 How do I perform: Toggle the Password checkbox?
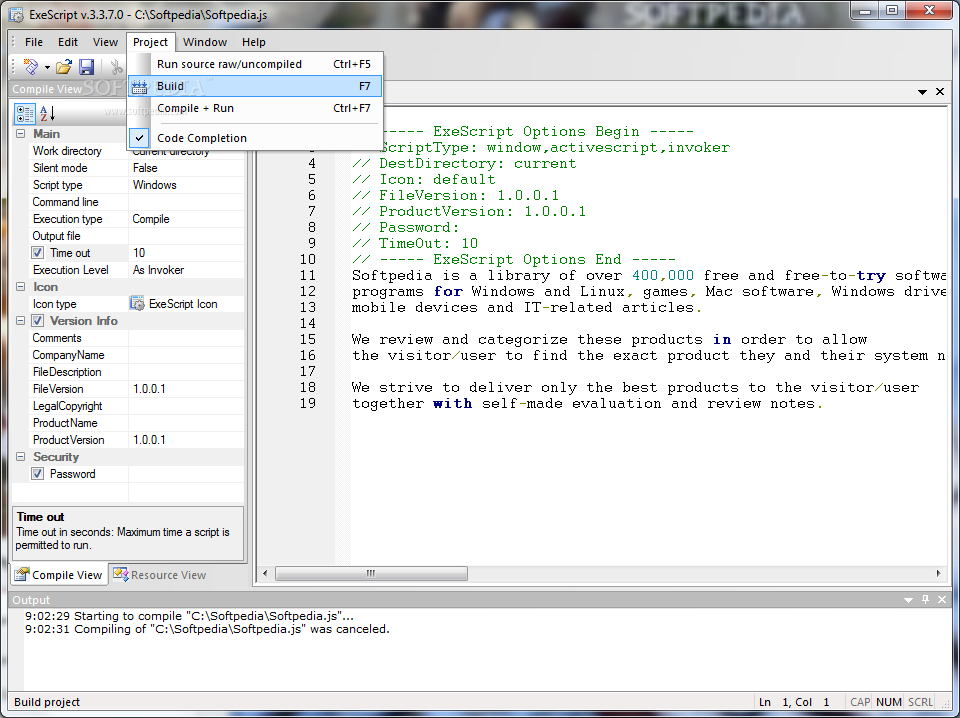pos(37,474)
